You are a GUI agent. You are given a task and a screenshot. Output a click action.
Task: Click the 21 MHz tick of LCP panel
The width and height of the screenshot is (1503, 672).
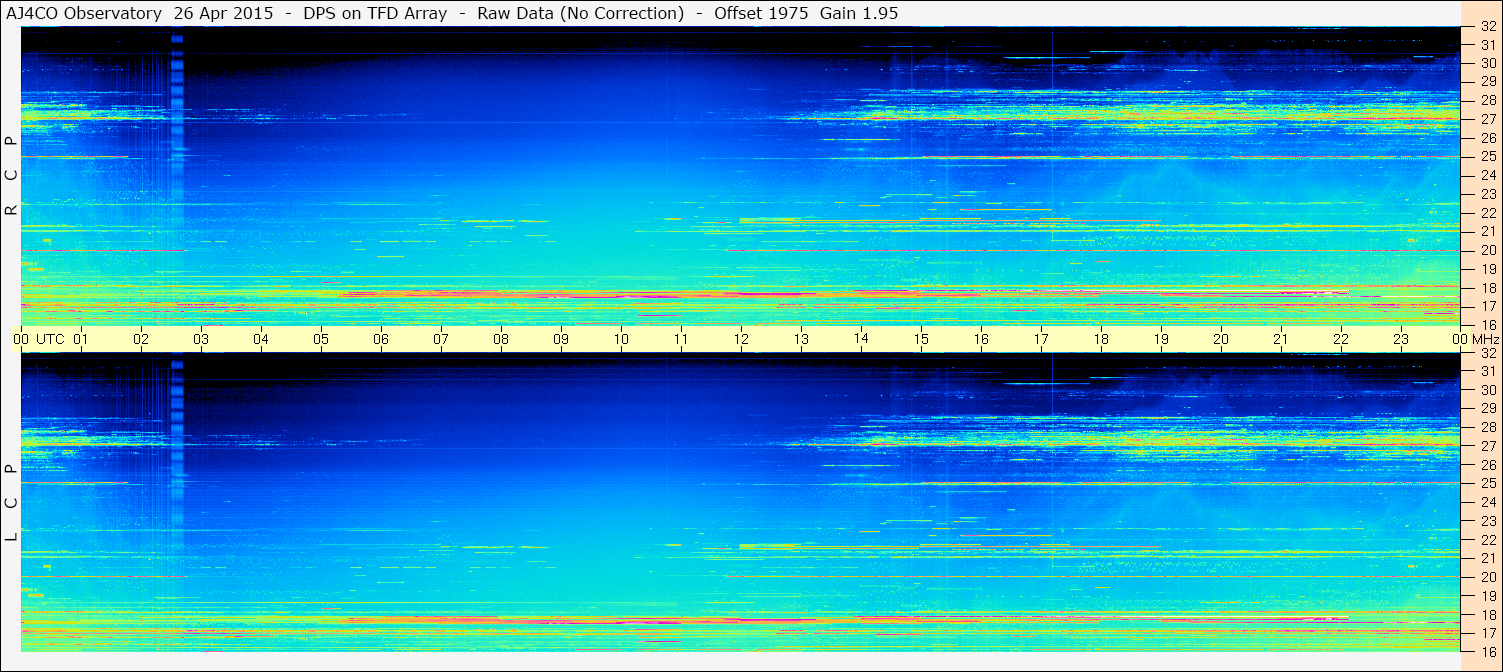point(1487,558)
